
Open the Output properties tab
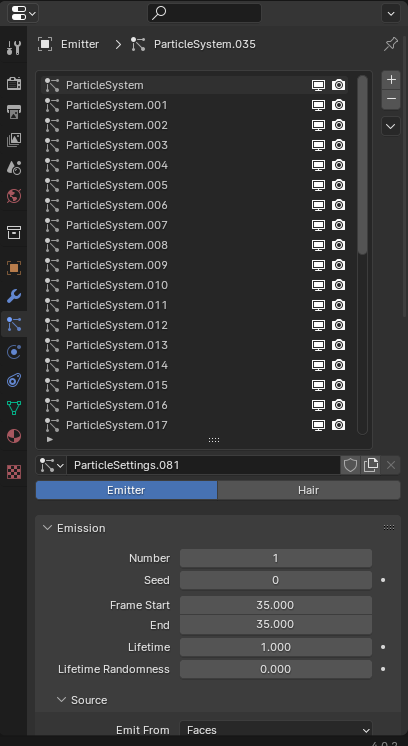tap(14, 112)
